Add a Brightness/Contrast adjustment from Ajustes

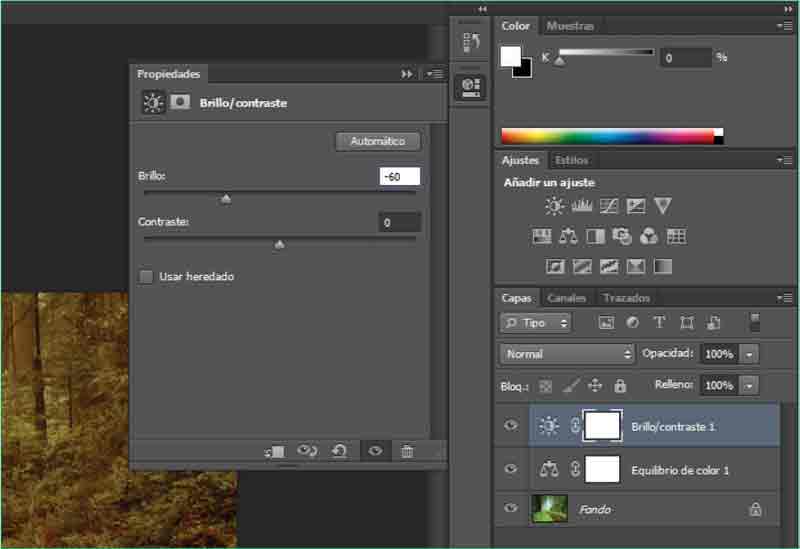[554, 206]
